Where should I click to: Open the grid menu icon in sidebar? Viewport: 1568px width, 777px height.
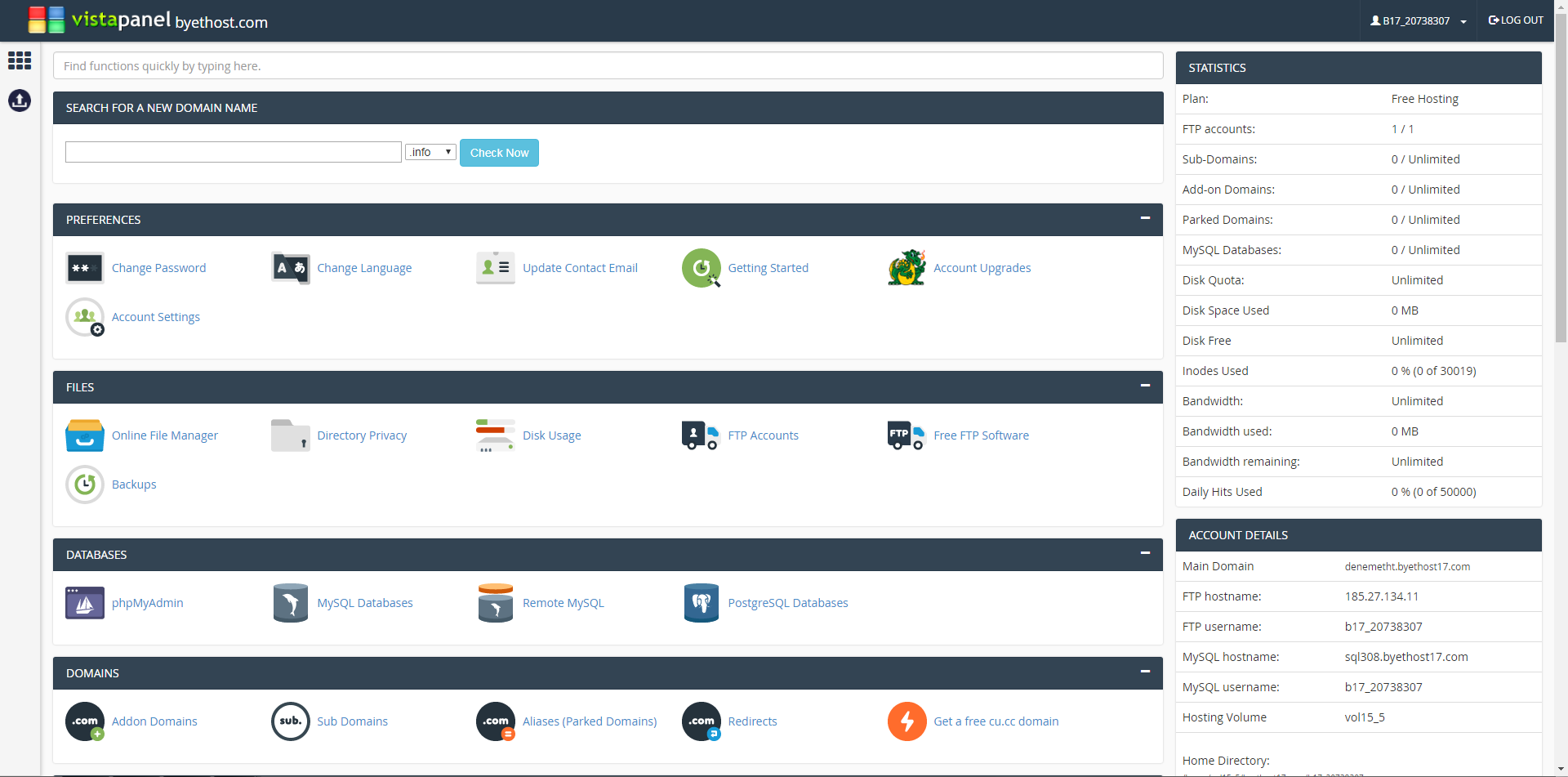pyautogui.click(x=20, y=60)
